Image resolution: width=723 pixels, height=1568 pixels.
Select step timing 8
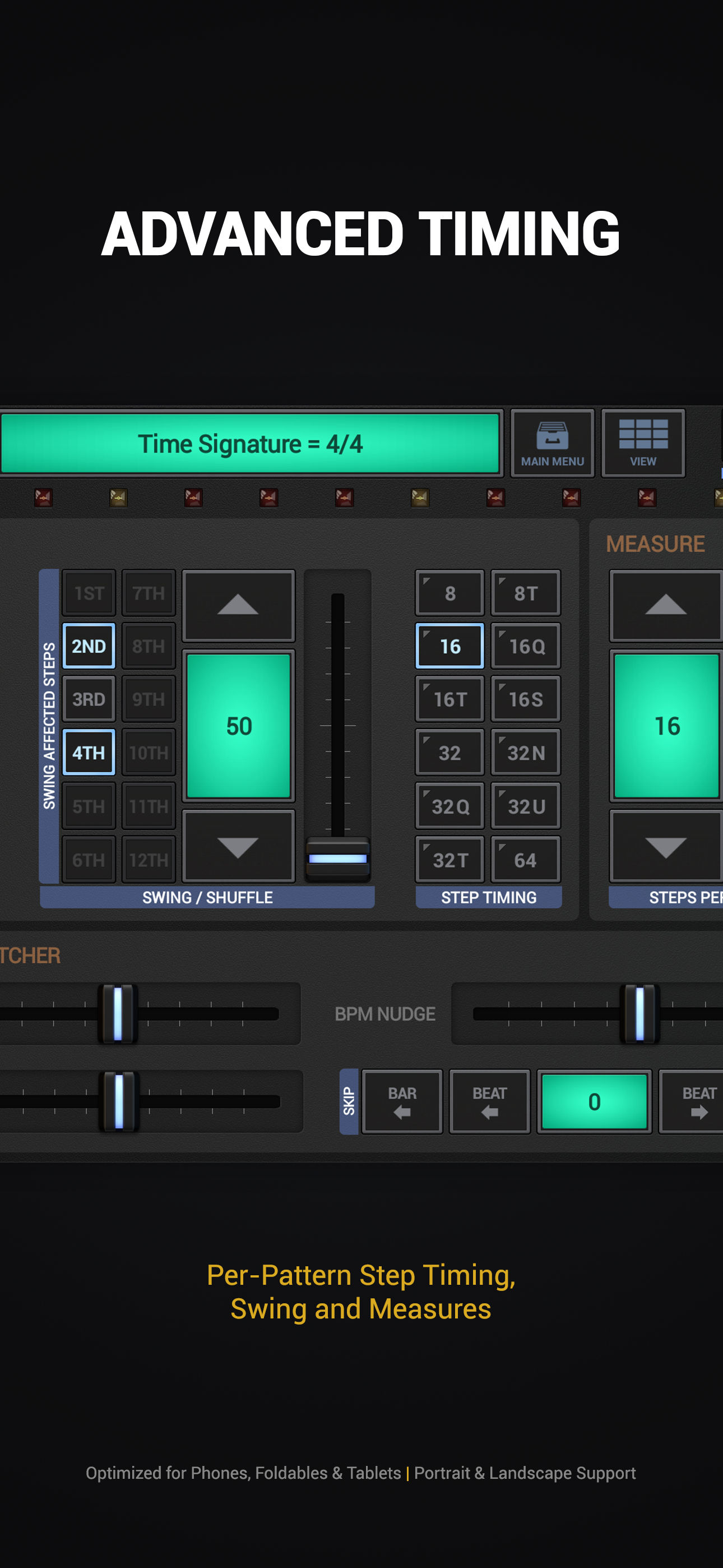(x=449, y=593)
